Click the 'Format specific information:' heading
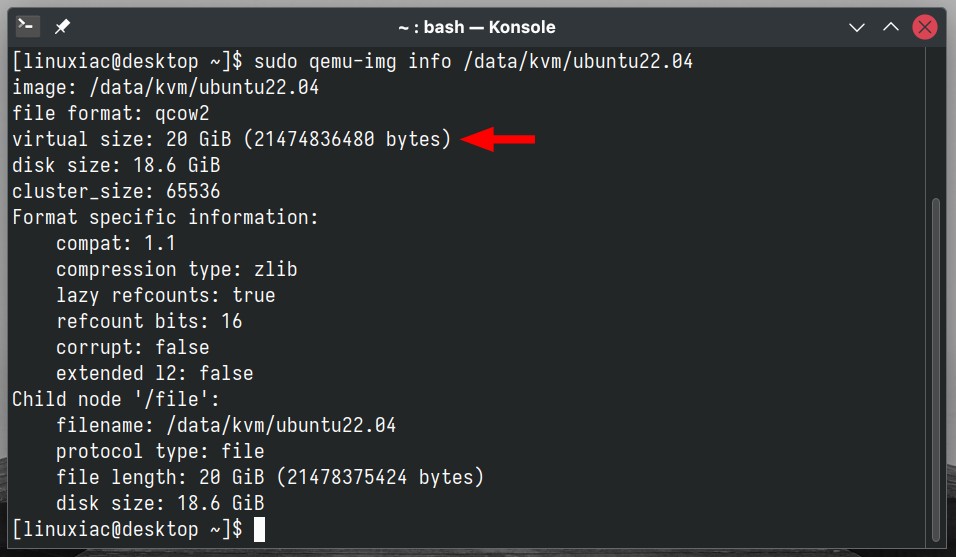Viewport: 956px width, 557px height. tap(165, 218)
